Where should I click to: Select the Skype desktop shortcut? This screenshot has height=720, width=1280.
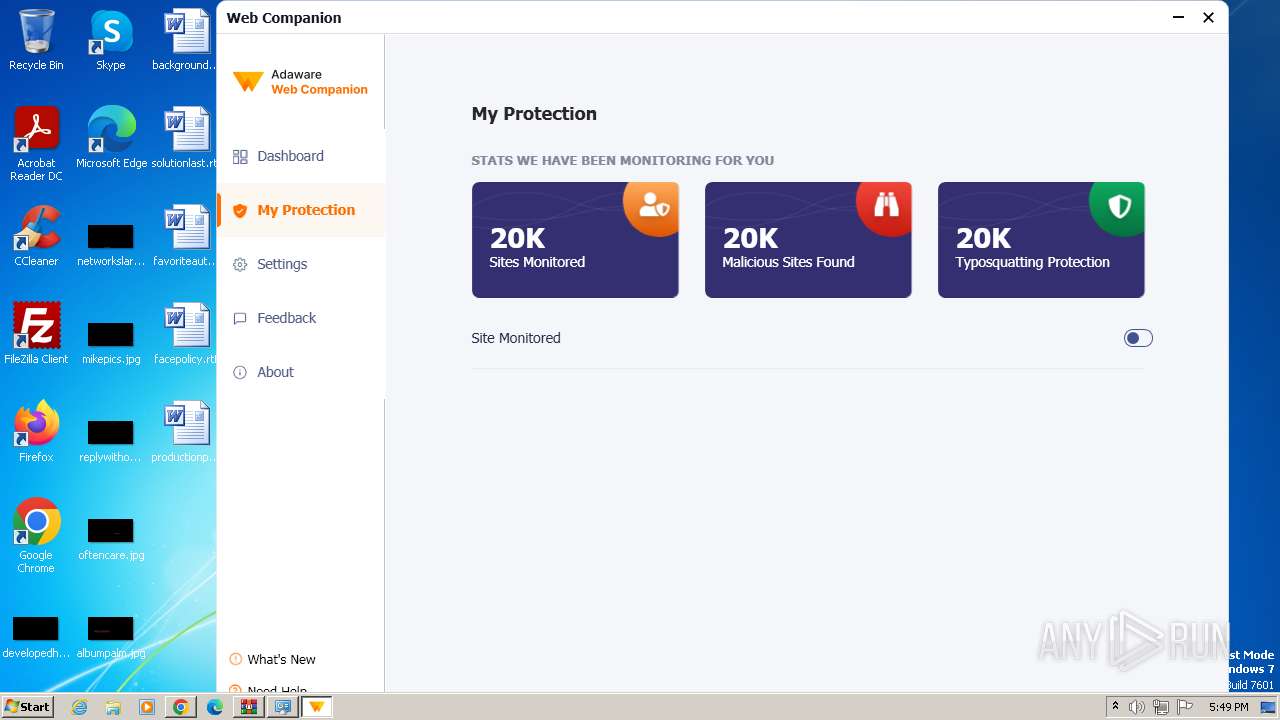[x=111, y=40]
